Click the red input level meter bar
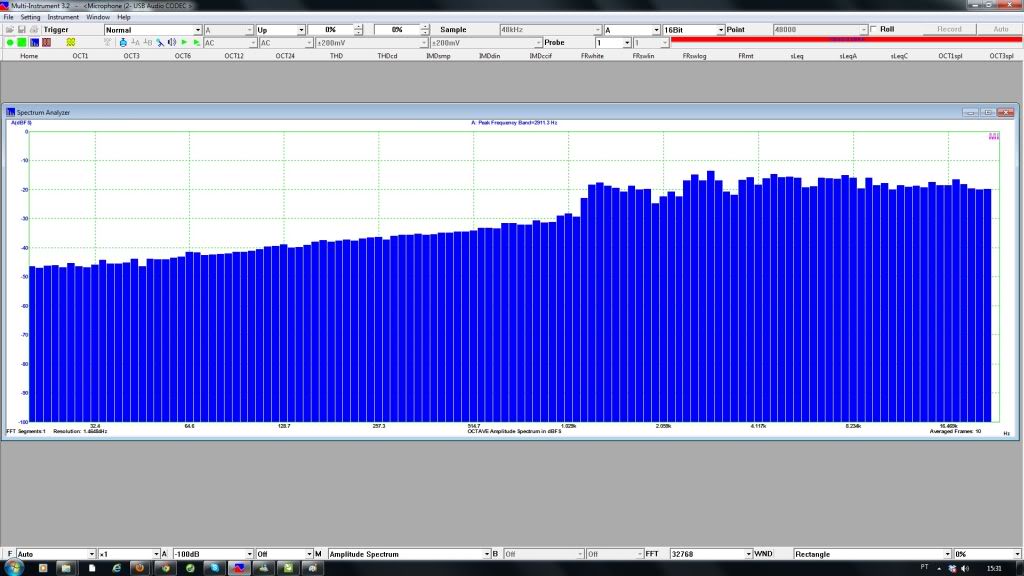The width and height of the screenshot is (1024, 576). point(846,40)
